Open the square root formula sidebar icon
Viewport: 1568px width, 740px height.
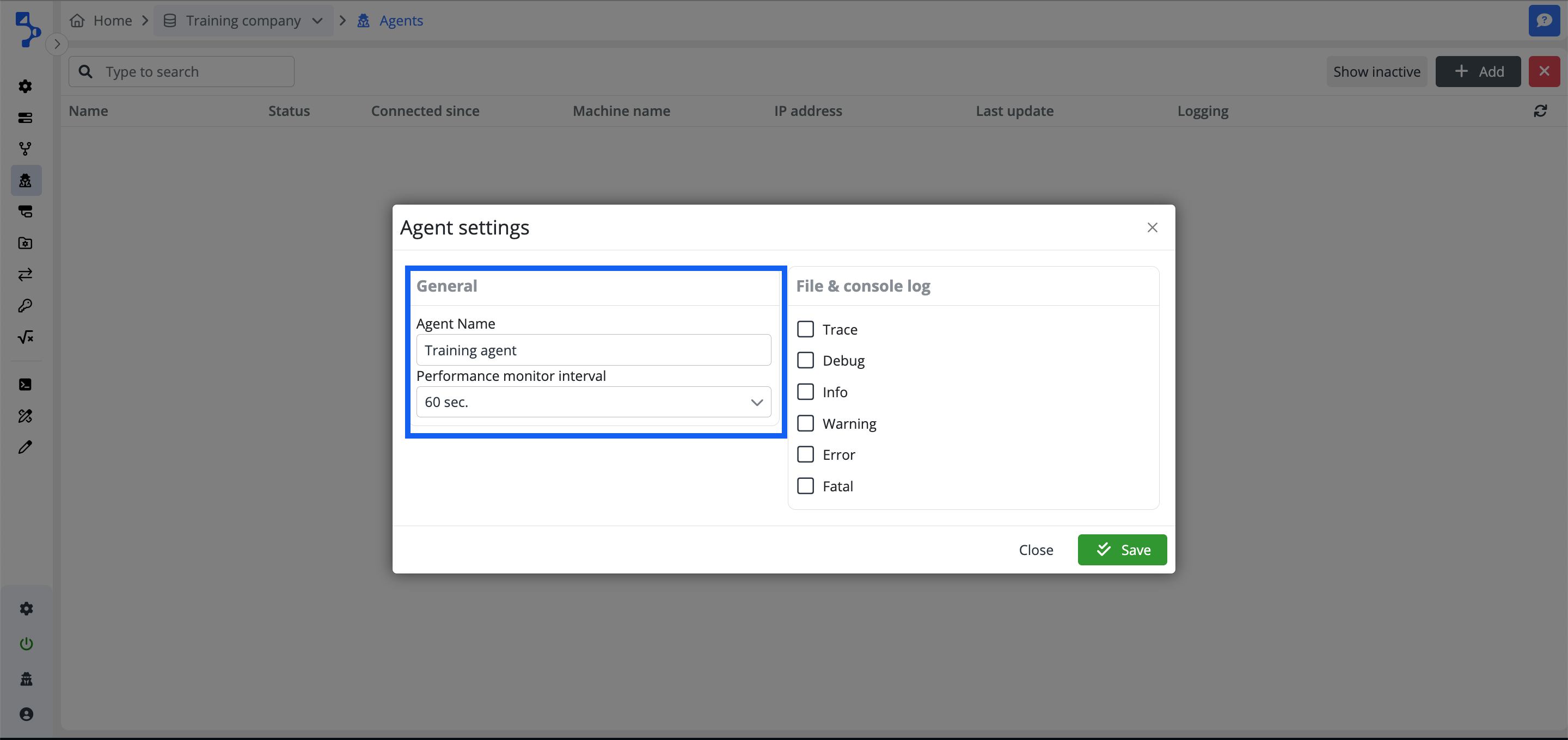tap(26, 337)
